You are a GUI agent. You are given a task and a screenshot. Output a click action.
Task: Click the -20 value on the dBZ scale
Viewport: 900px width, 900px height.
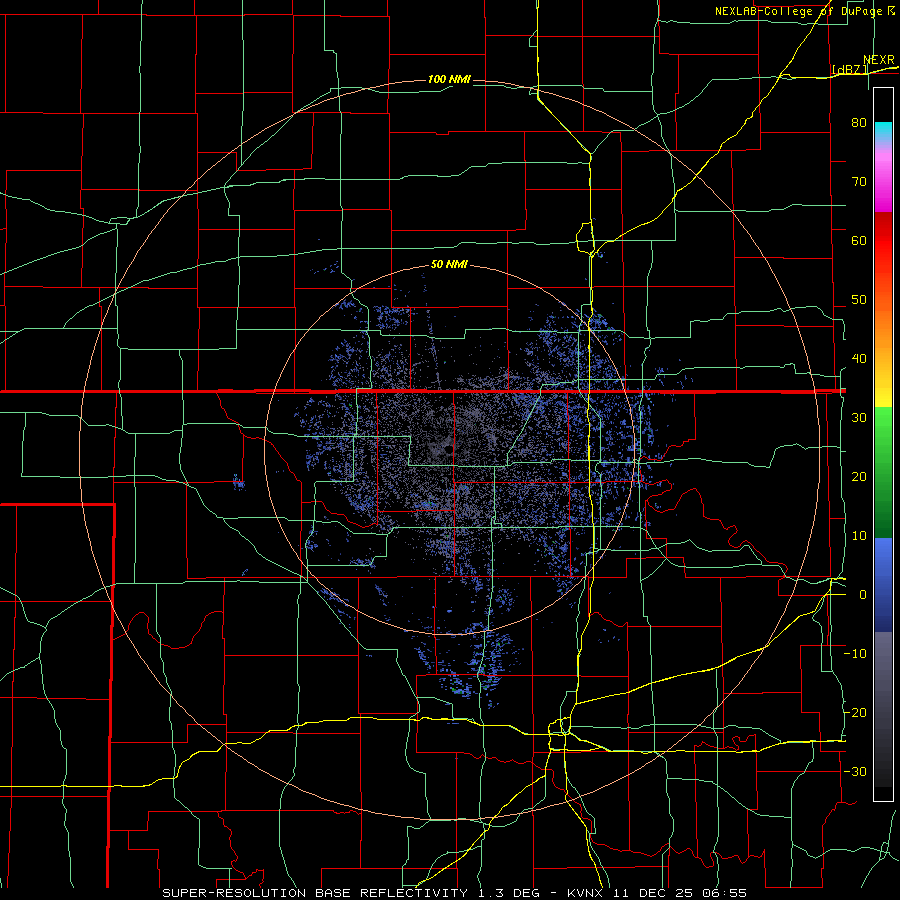pos(855,713)
